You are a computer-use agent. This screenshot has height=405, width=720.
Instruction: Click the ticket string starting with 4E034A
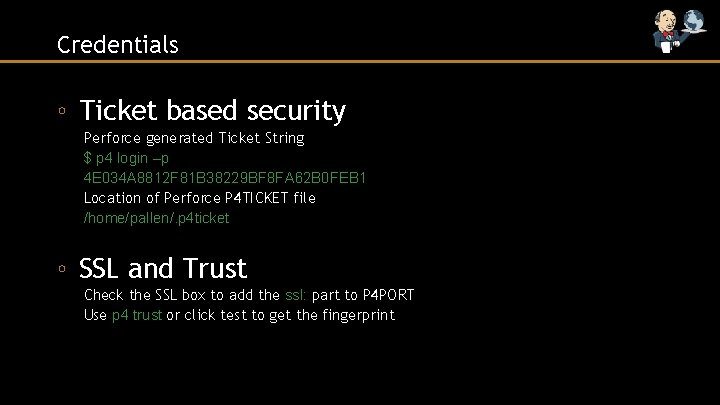pyautogui.click(x=226, y=178)
